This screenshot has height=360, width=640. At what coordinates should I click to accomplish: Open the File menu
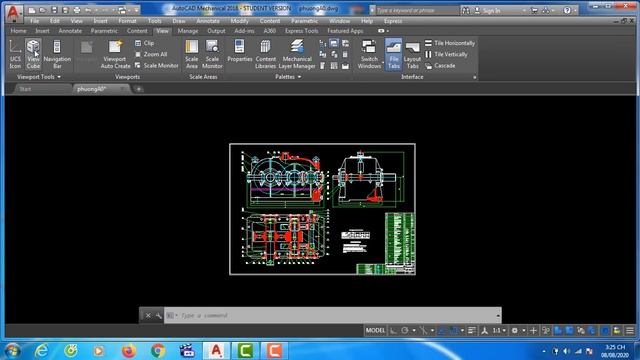click(35, 21)
